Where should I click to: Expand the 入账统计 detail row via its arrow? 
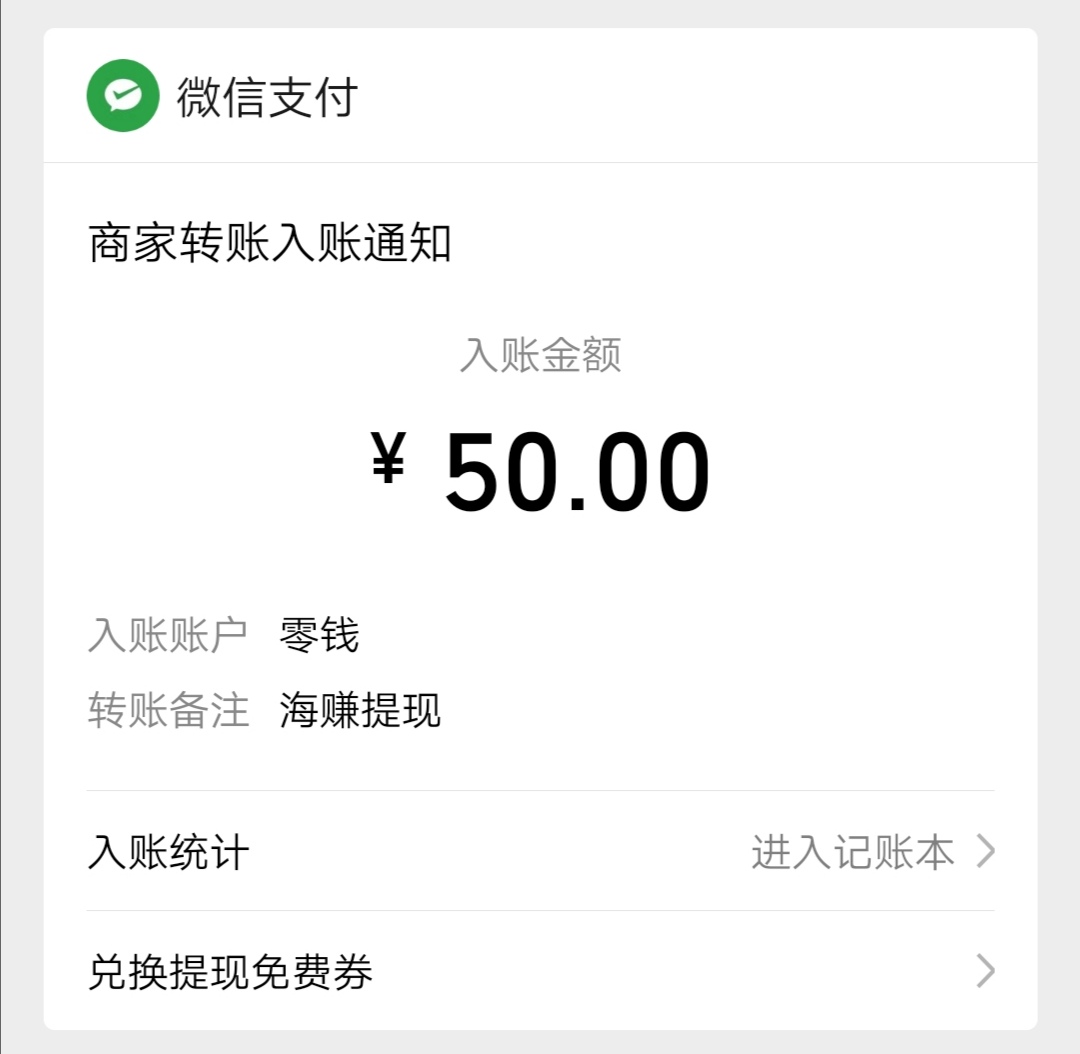pos(986,852)
